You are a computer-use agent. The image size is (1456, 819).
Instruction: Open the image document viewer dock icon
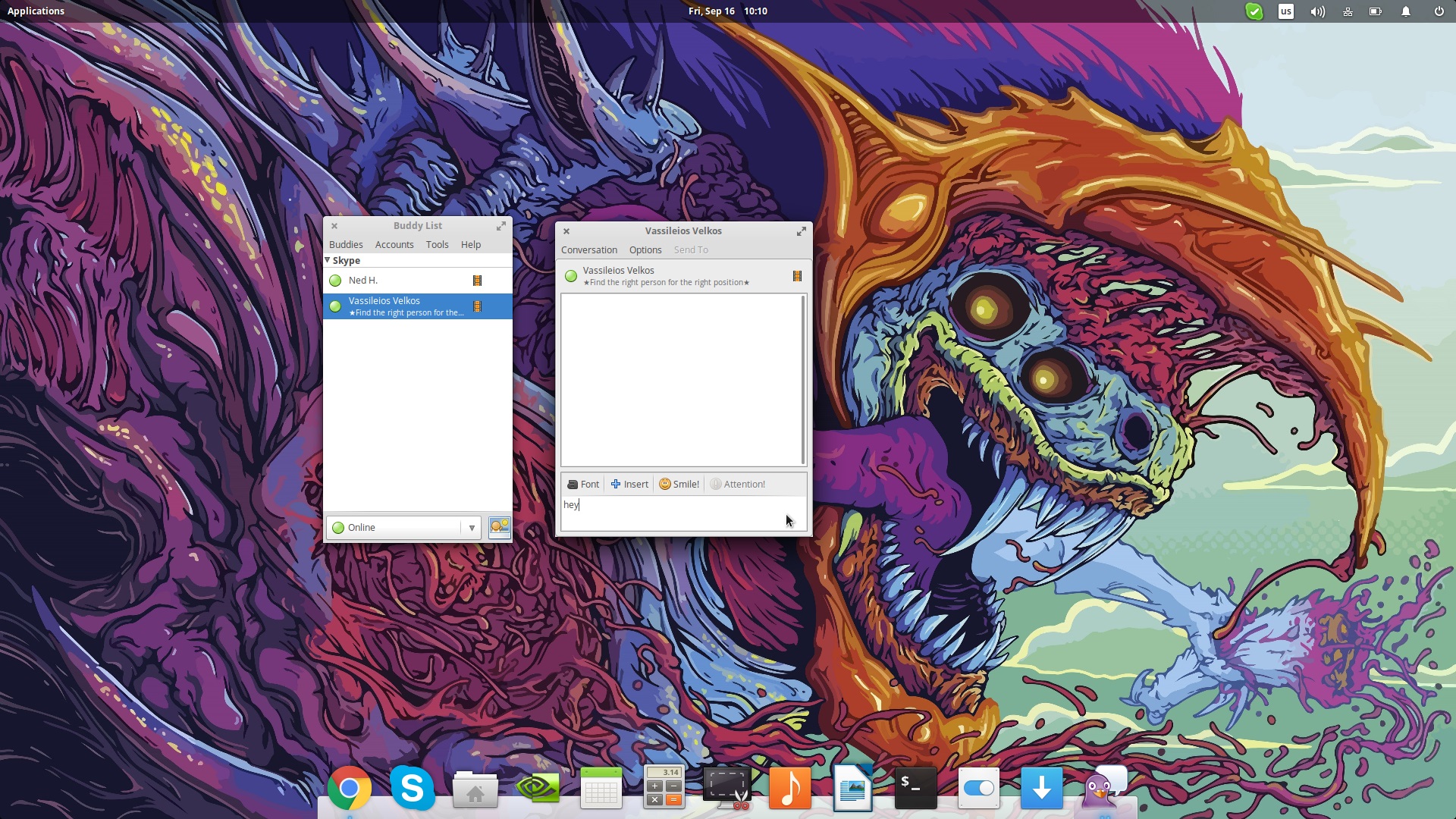[852, 788]
